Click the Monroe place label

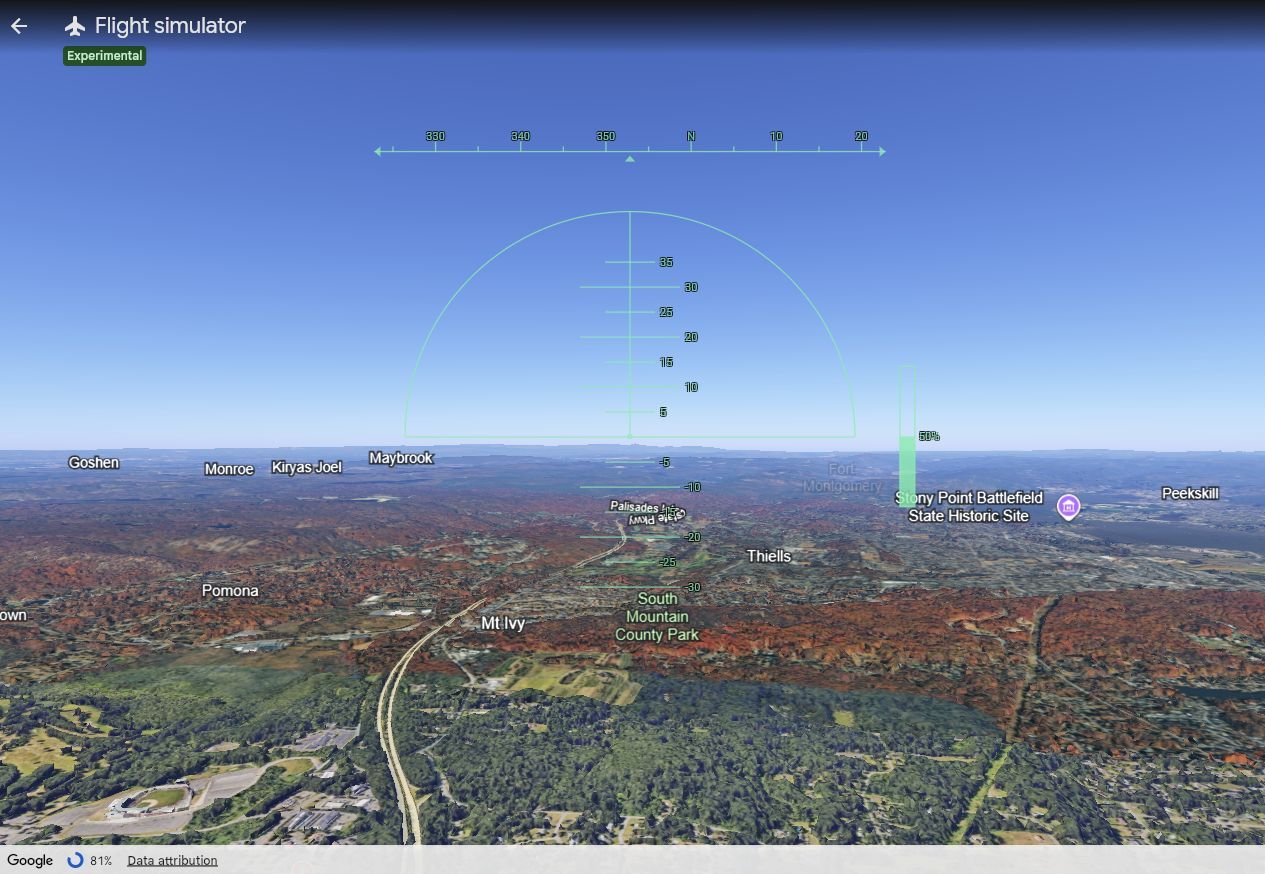click(229, 469)
